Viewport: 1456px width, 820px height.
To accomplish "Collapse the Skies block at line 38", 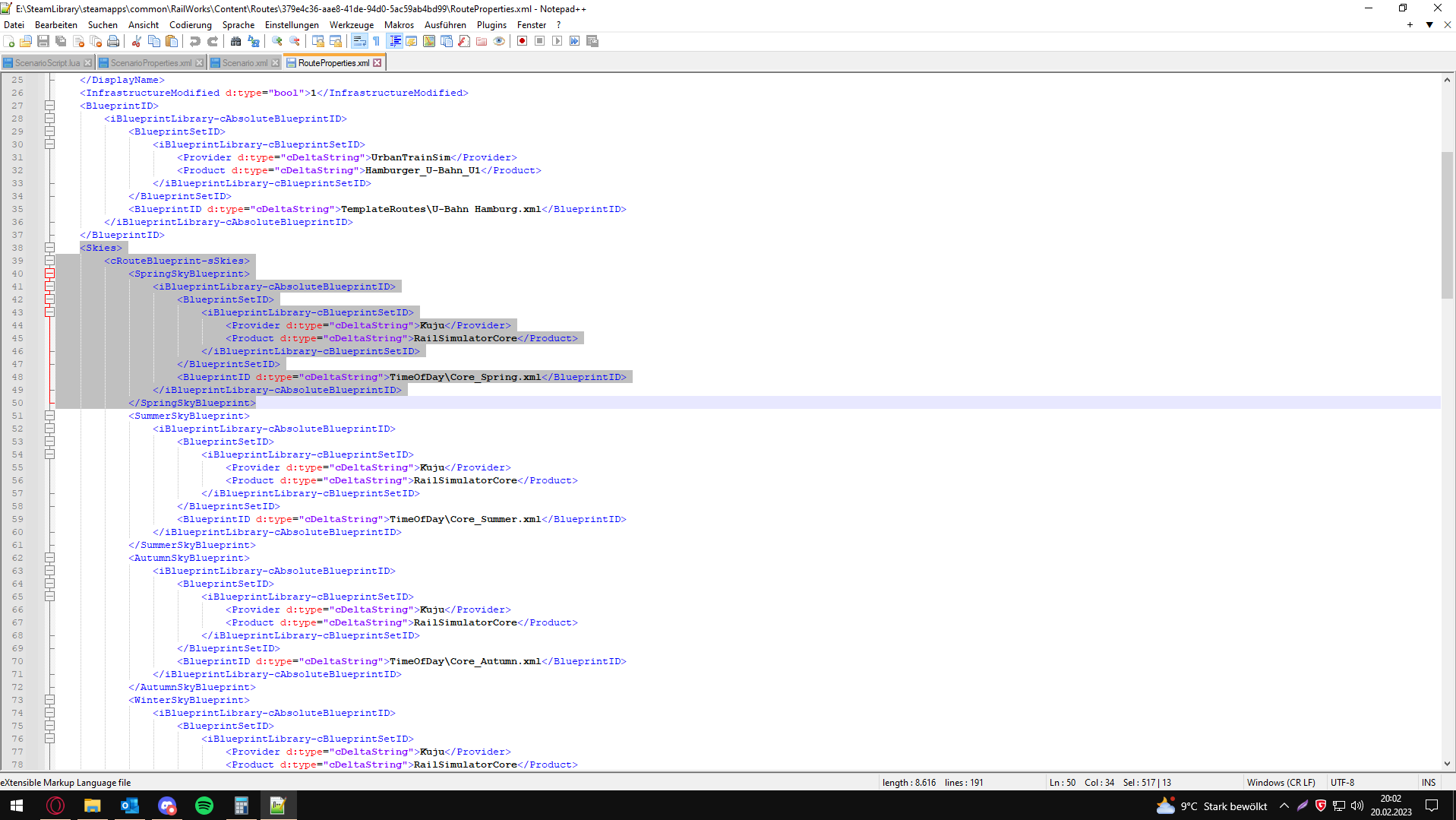I will [x=49, y=248].
